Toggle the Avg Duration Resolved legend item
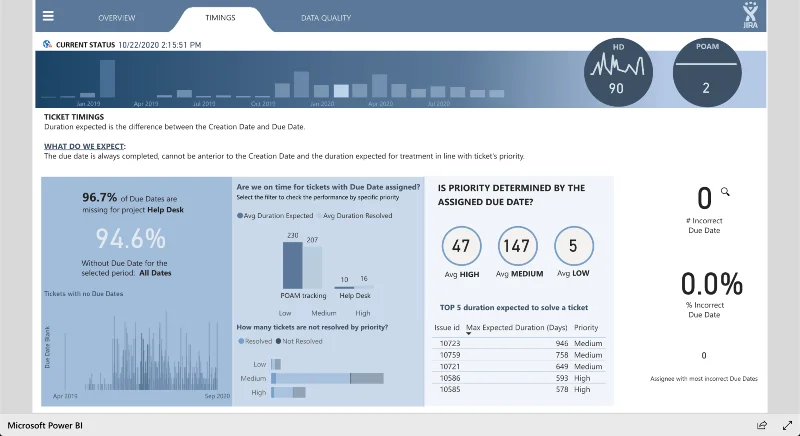 [x=355, y=216]
